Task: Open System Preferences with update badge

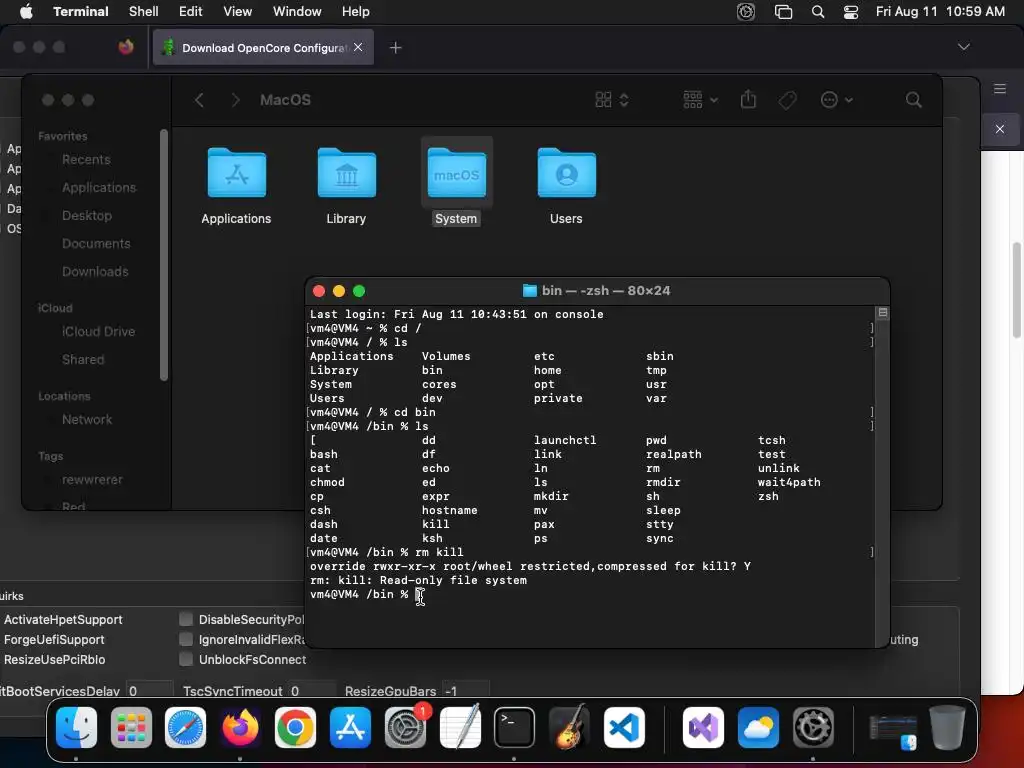Action: 405,727
